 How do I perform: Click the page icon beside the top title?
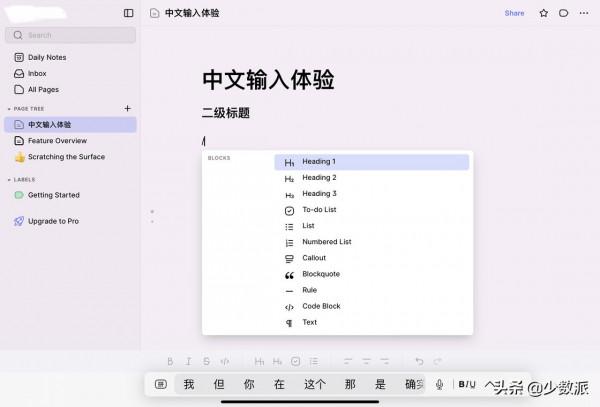tap(155, 13)
